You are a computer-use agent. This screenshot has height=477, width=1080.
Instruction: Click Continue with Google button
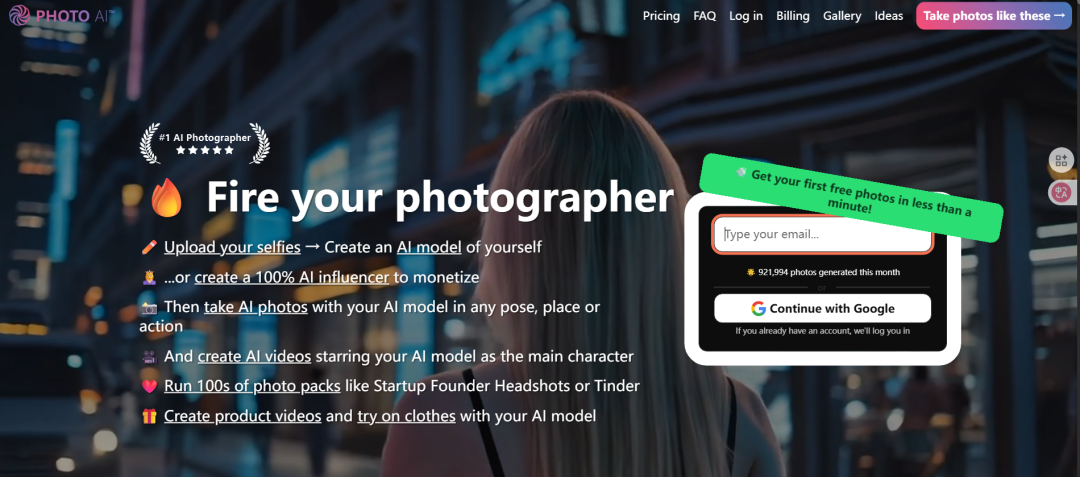pos(822,308)
